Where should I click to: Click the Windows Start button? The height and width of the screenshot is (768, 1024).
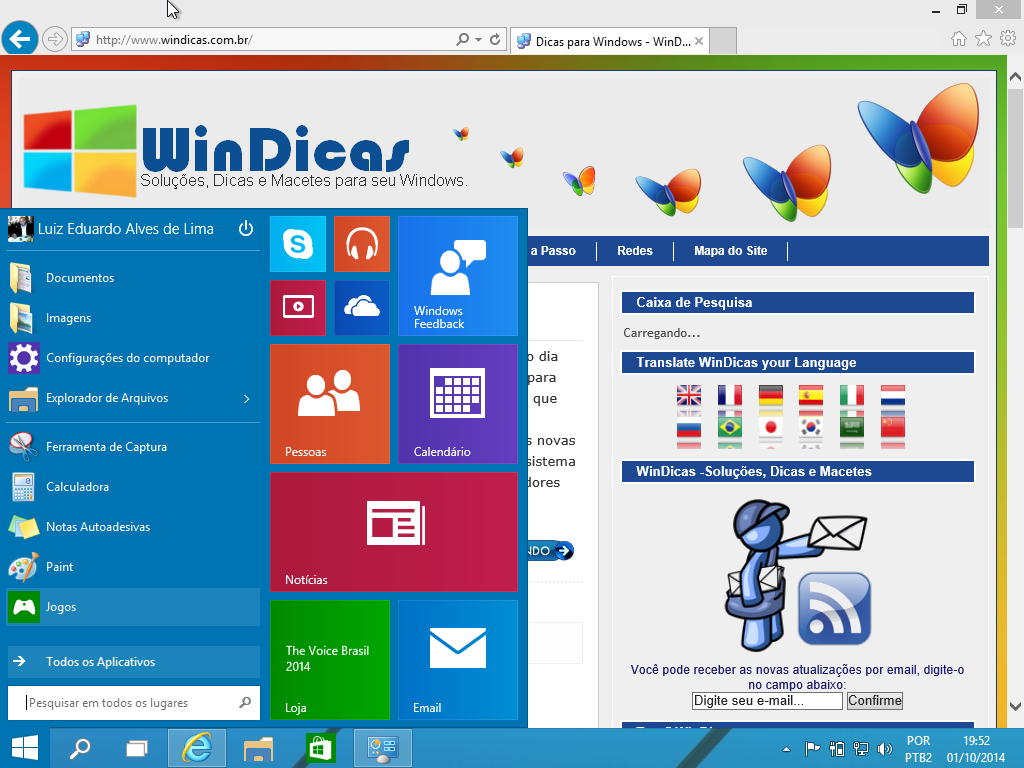(25, 748)
